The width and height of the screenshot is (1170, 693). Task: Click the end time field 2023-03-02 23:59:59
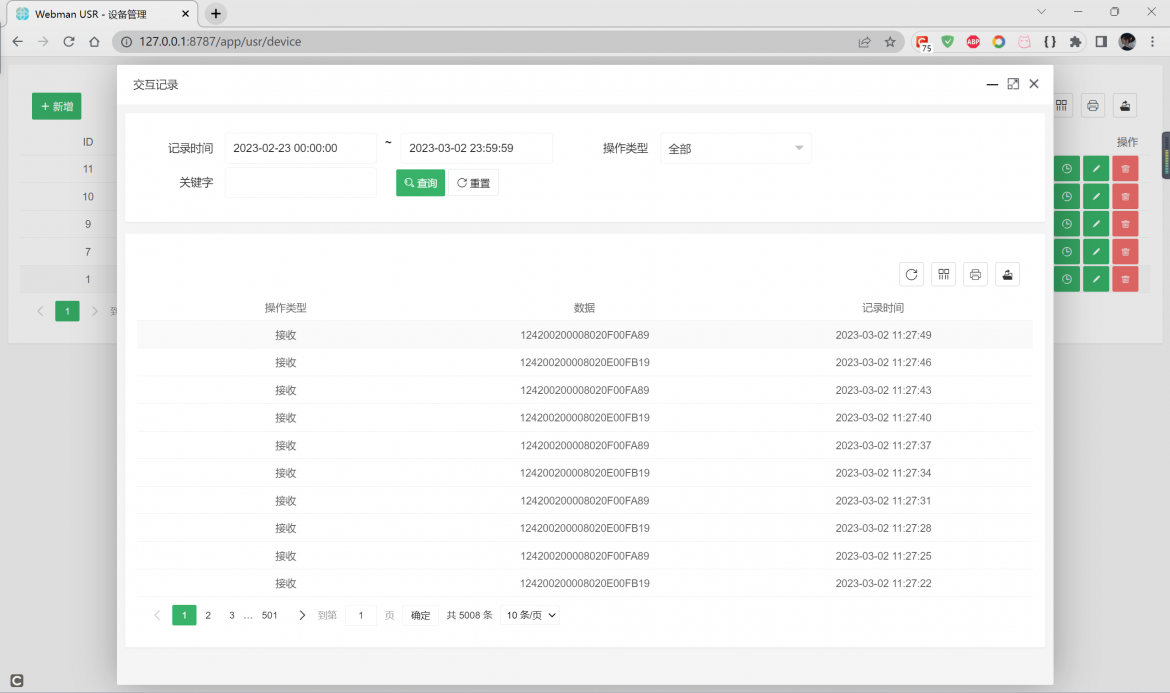click(x=477, y=148)
